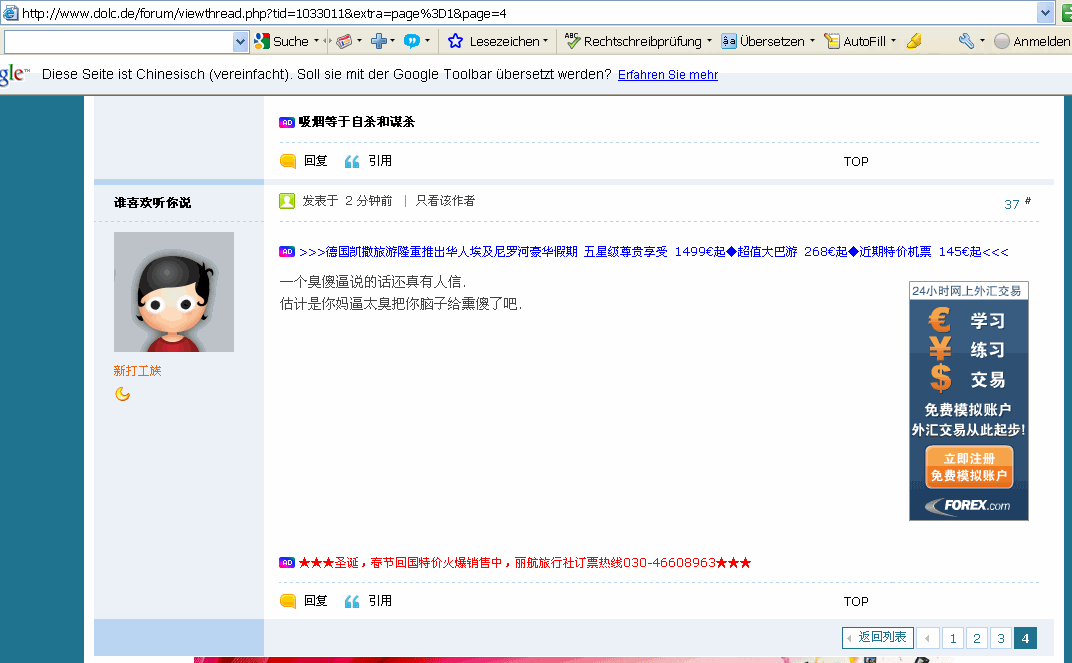Expand the address bar URL dropdown

tap(1046, 13)
